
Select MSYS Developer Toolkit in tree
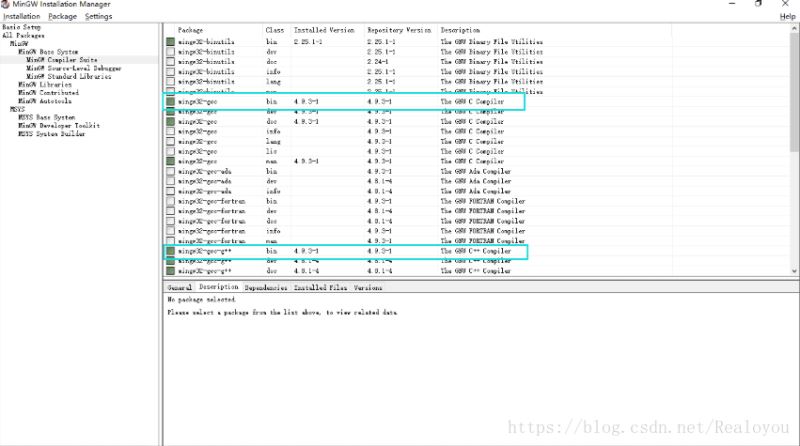click(59, 126)
